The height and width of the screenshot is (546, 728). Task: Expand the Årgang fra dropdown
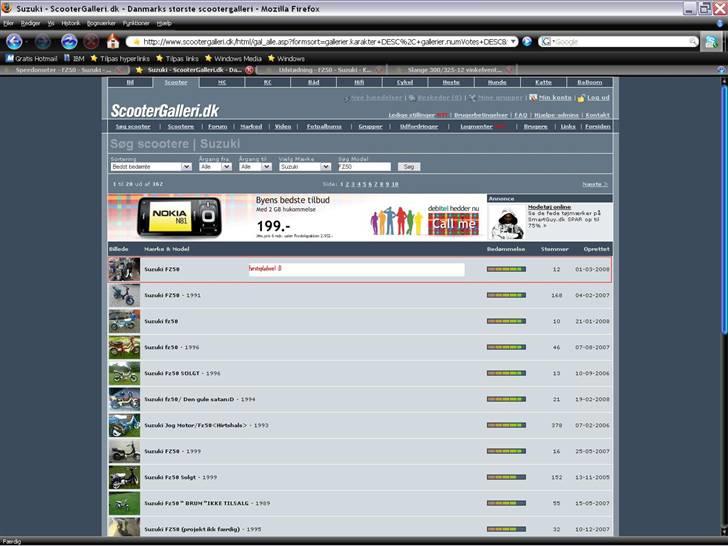215,167
